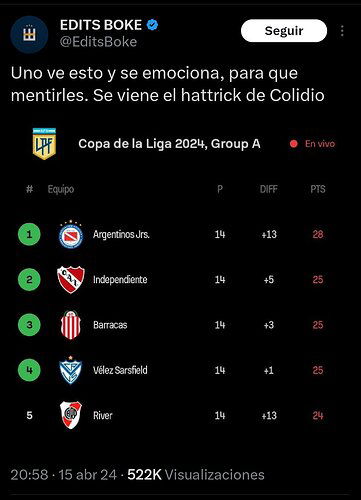This screenshot has height=500, width=361.
Task: Click the red En vivo indicator
Action: coord(312,144)
